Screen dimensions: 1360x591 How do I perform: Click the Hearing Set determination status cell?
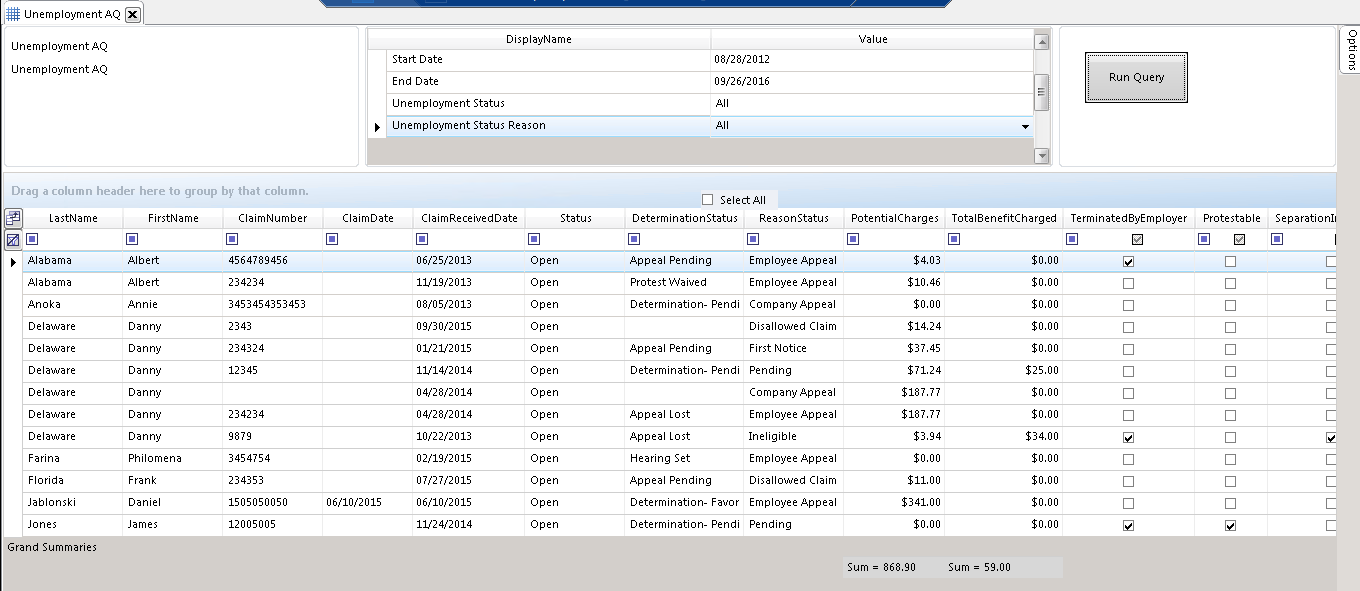point(684,459)
